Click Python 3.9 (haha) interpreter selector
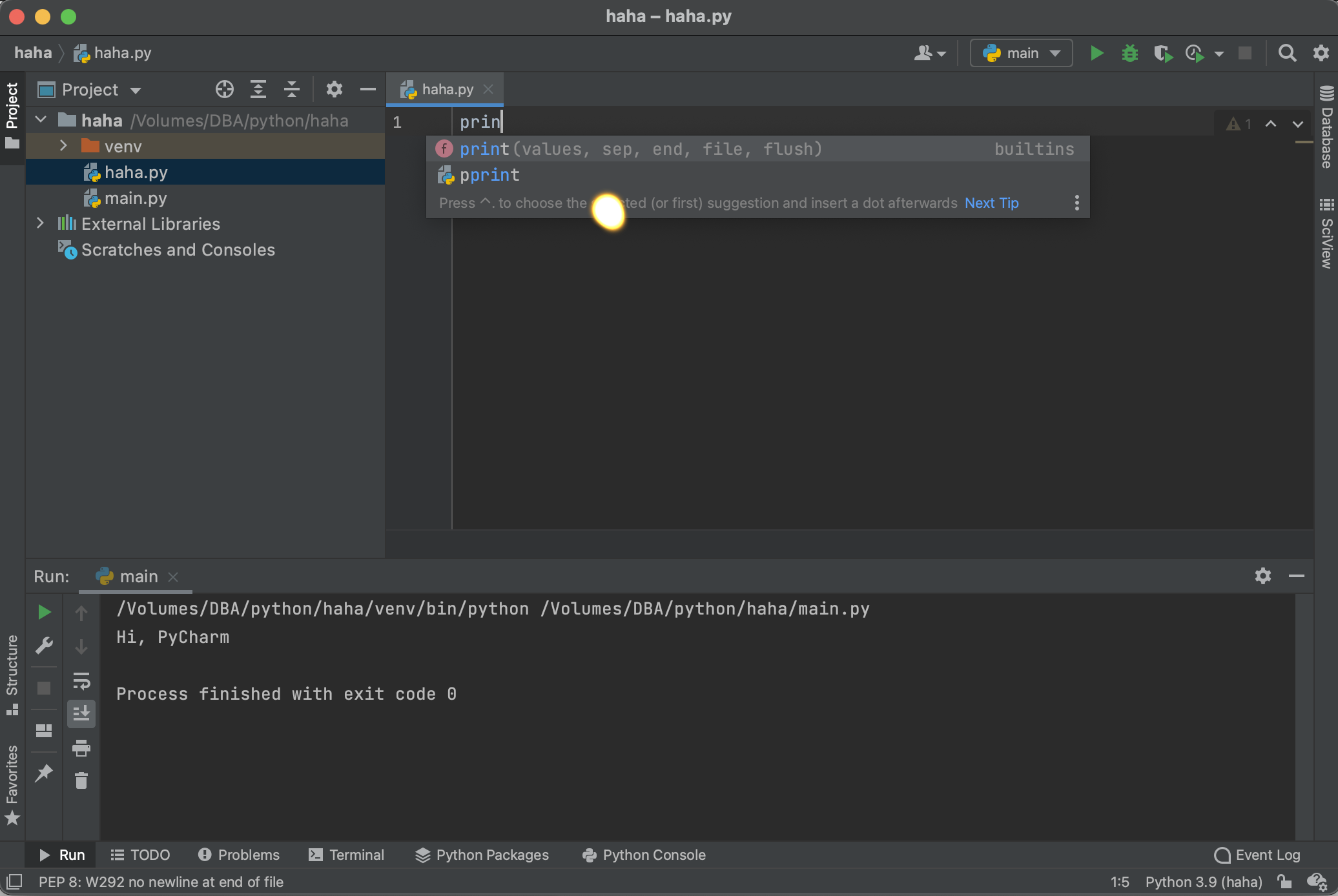 tap(1203, 882)
